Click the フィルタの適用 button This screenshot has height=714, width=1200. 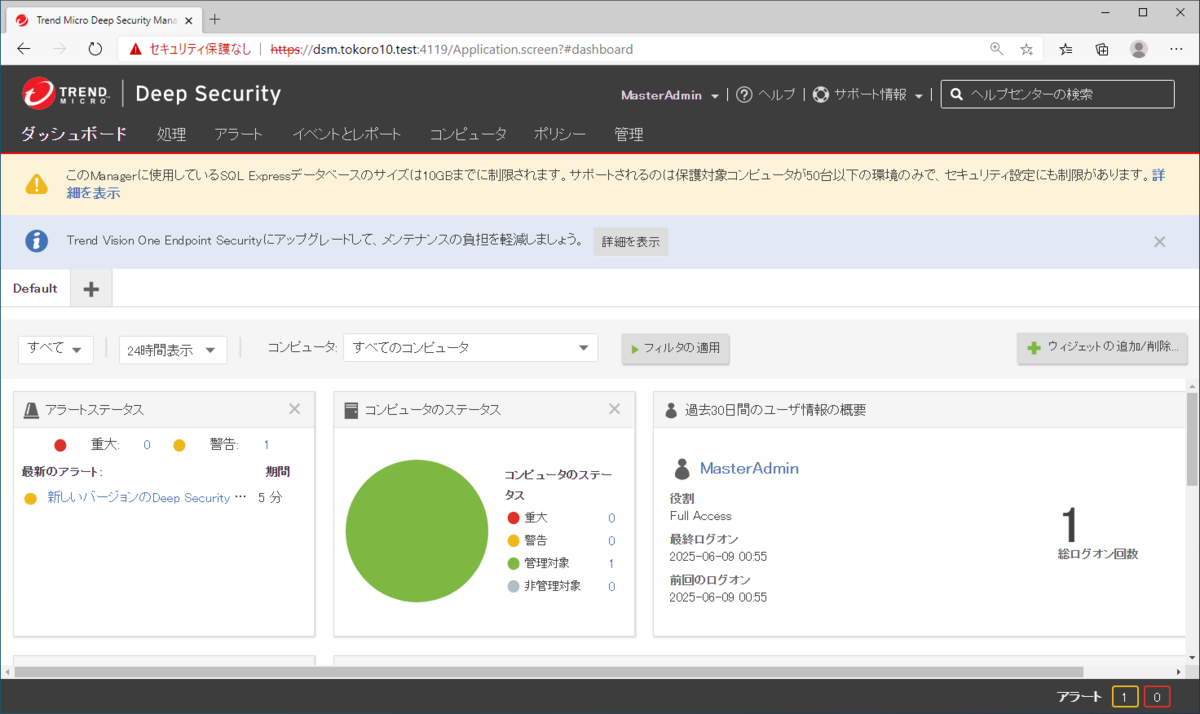coord(676,349)
